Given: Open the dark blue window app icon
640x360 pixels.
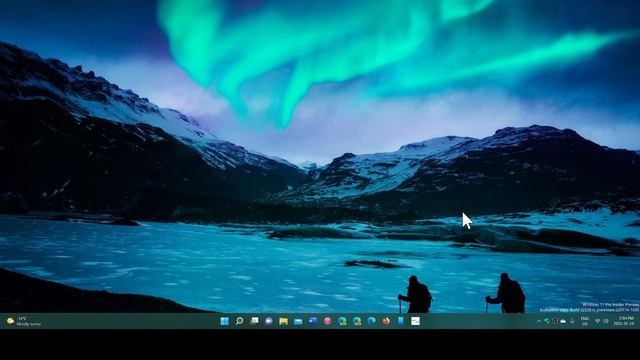Looking at the screenshot, I should (313, 321).
